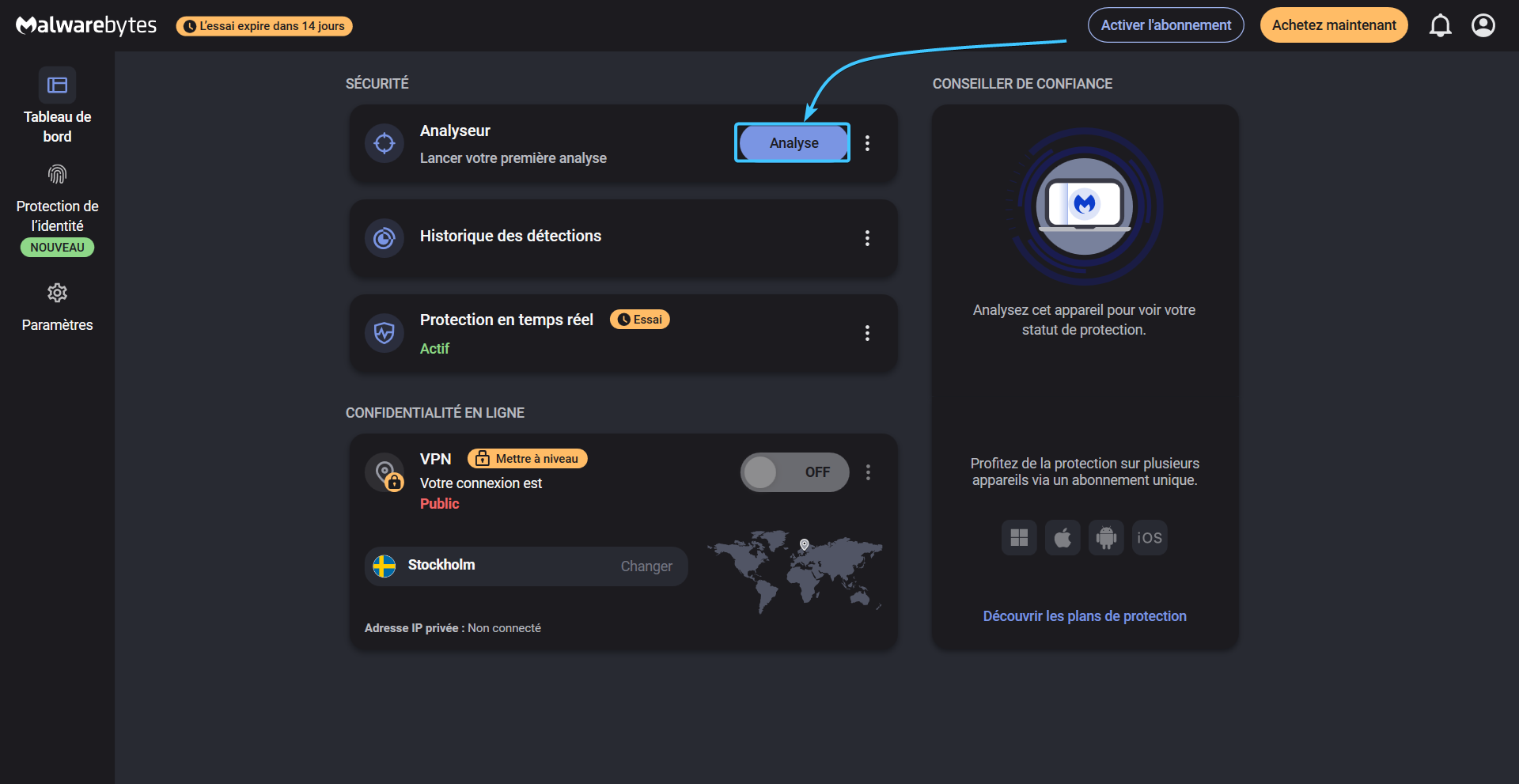Select the Android platform icon
The height and width of the screenshot is (784, 1519).
click(1106, 538)
